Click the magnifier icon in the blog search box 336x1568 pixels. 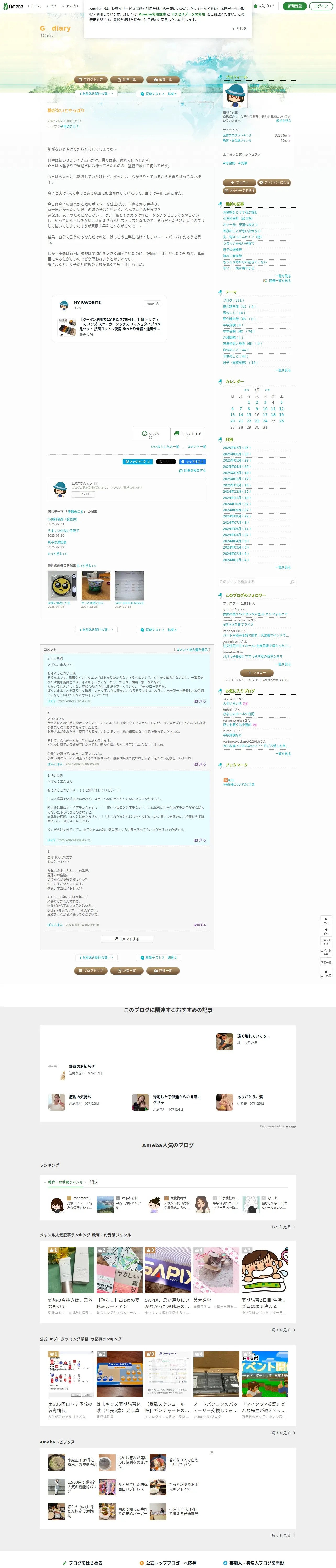(292, 582)
